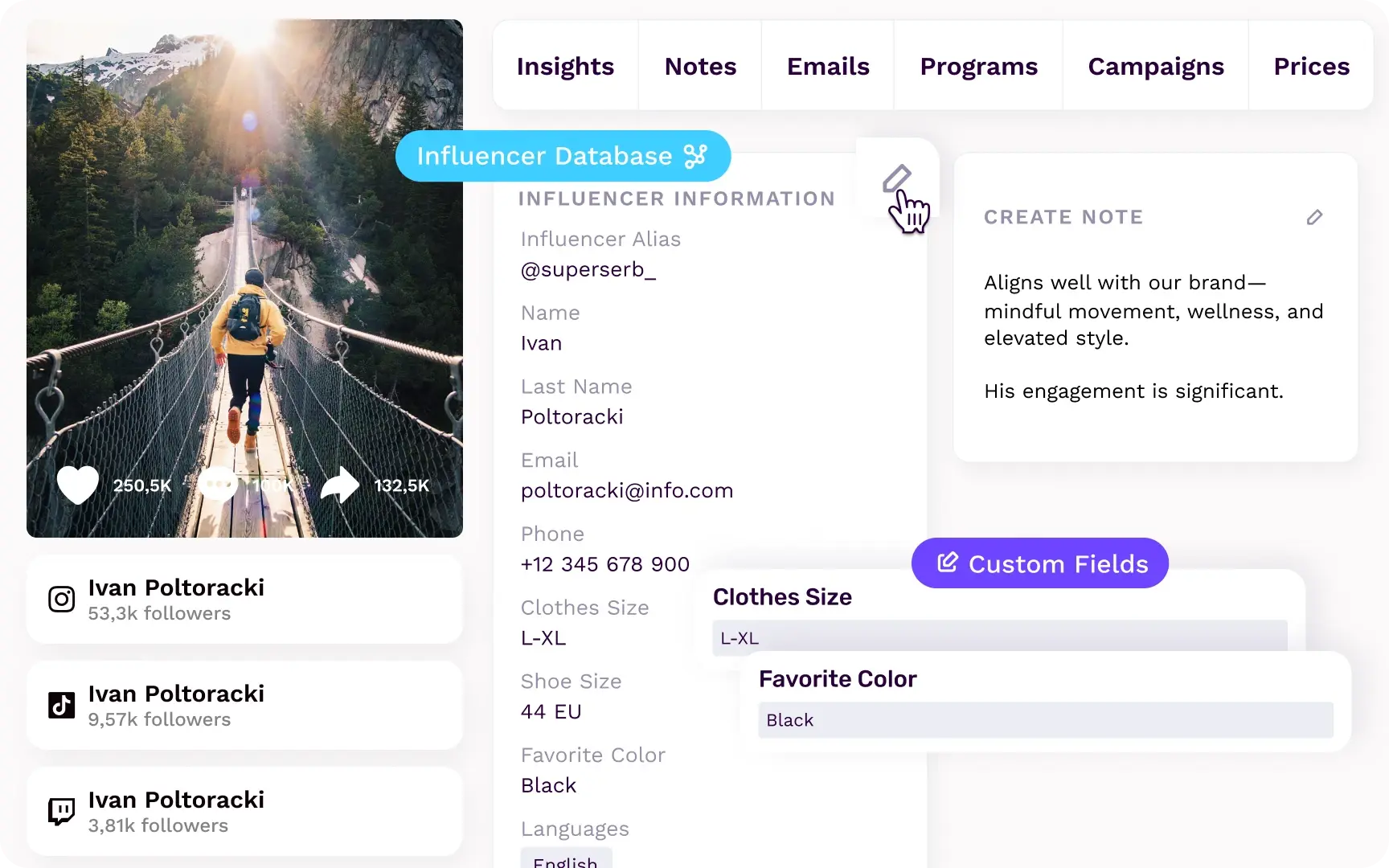
Task: Open the hiker on bridge photo
Action: (244, 241)
